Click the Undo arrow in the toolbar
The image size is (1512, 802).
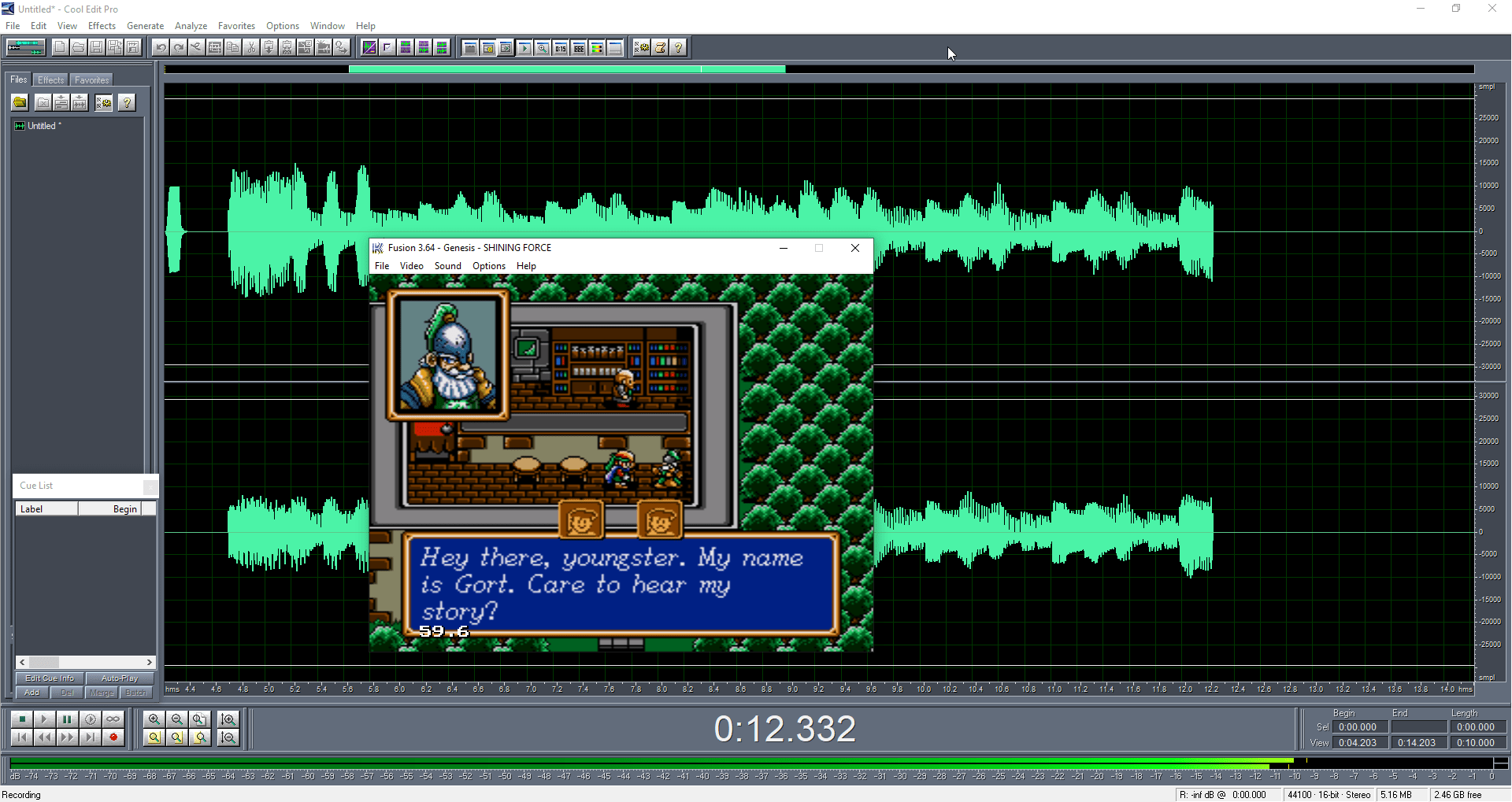[x=161, y=48]
